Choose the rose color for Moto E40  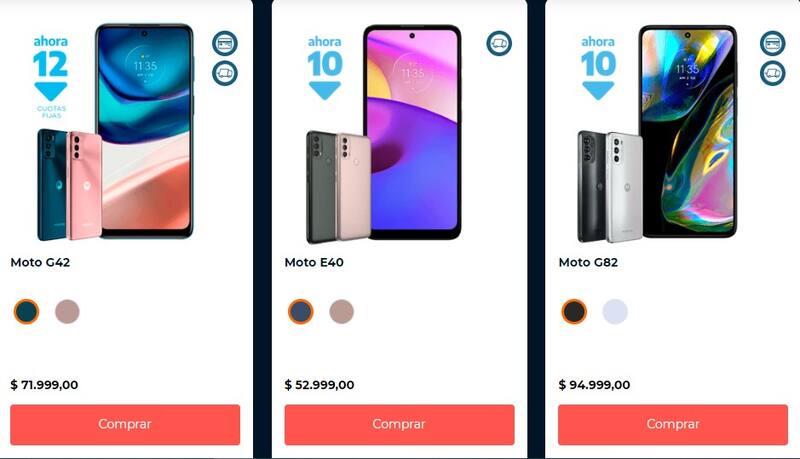341,312
